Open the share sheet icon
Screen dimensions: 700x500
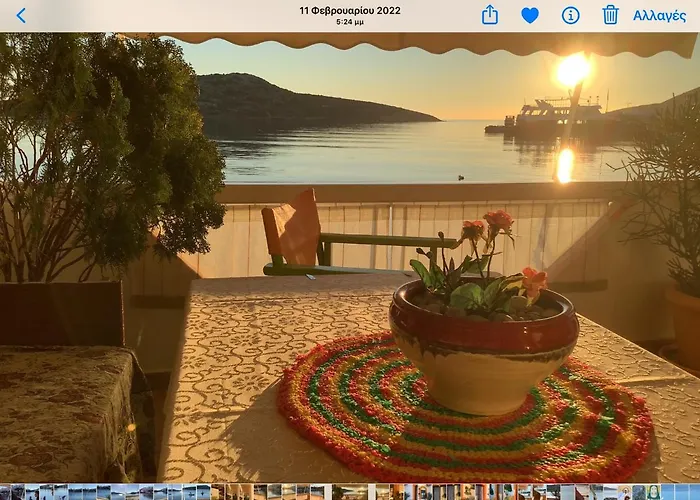489,15
